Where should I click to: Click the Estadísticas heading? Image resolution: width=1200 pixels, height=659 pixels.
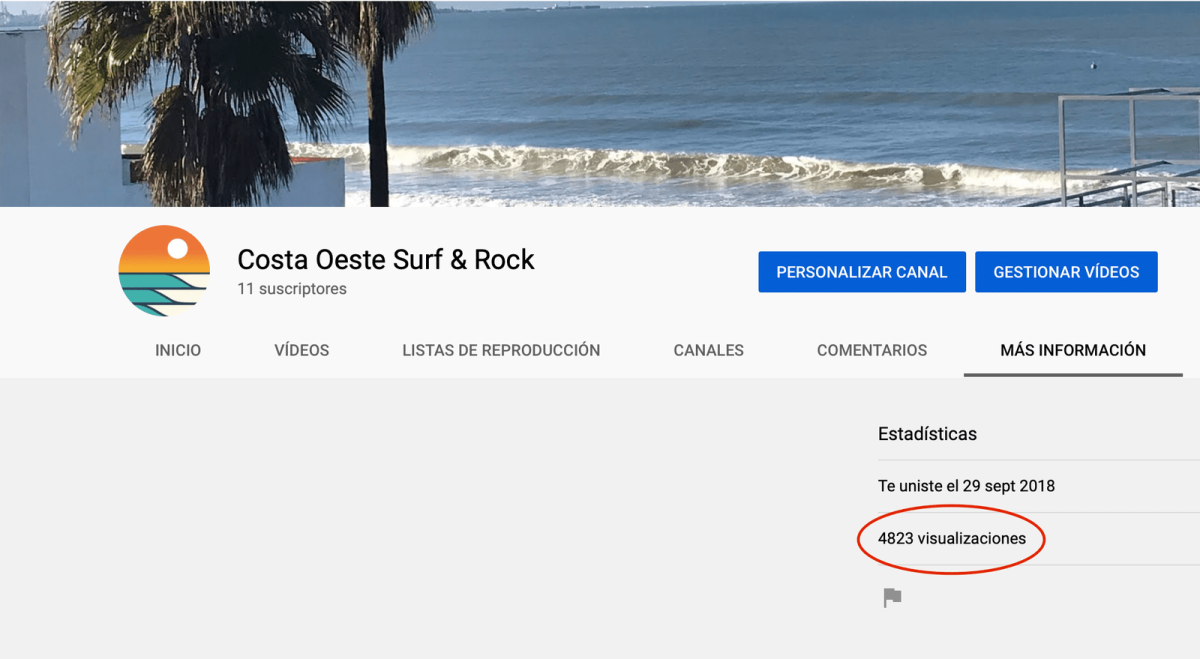(927, 434)
